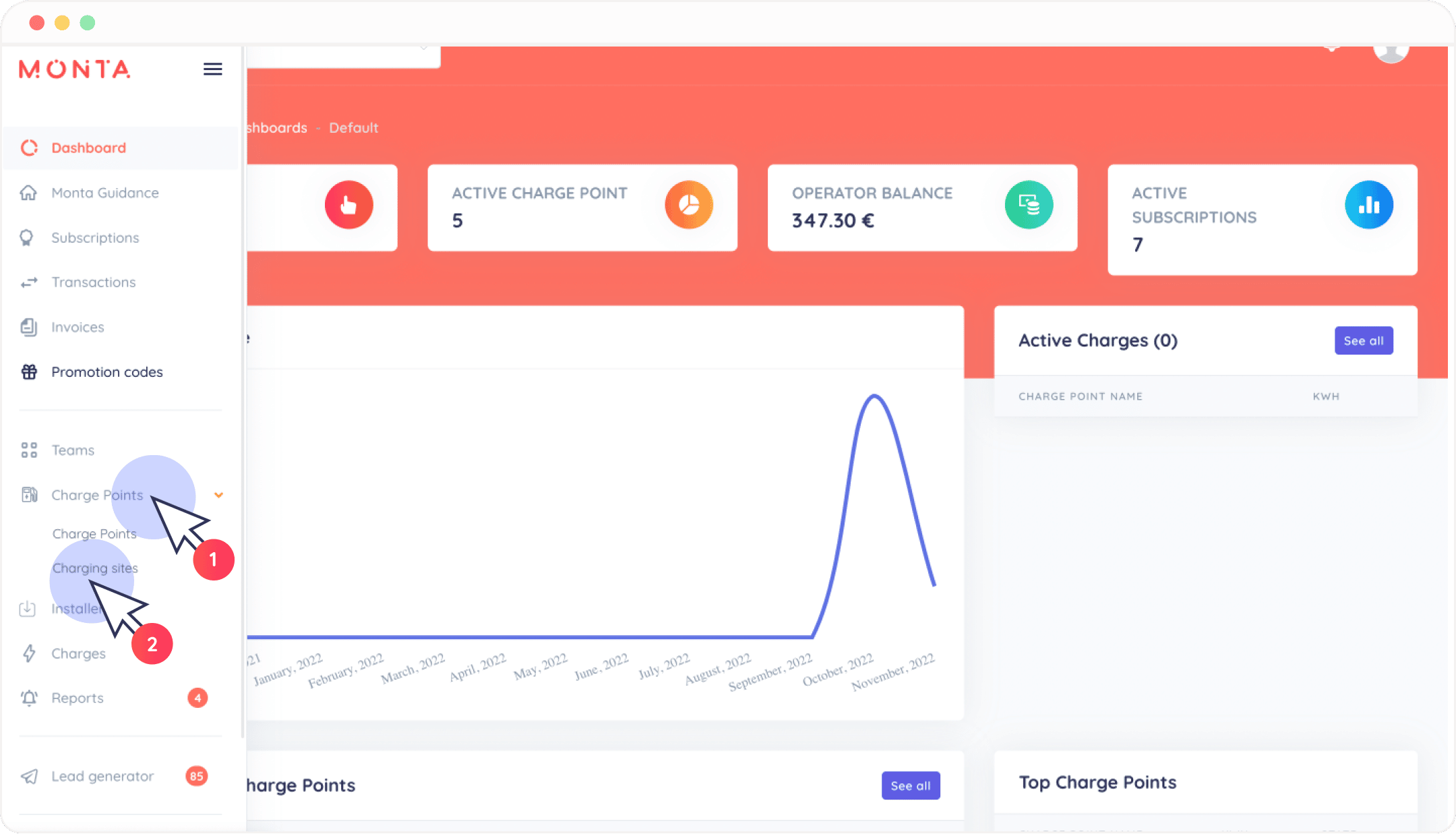Viewport: 1456px width, 834px height.
Task: Click the green coins Operator Balance icon
Action: (1029, 205)
